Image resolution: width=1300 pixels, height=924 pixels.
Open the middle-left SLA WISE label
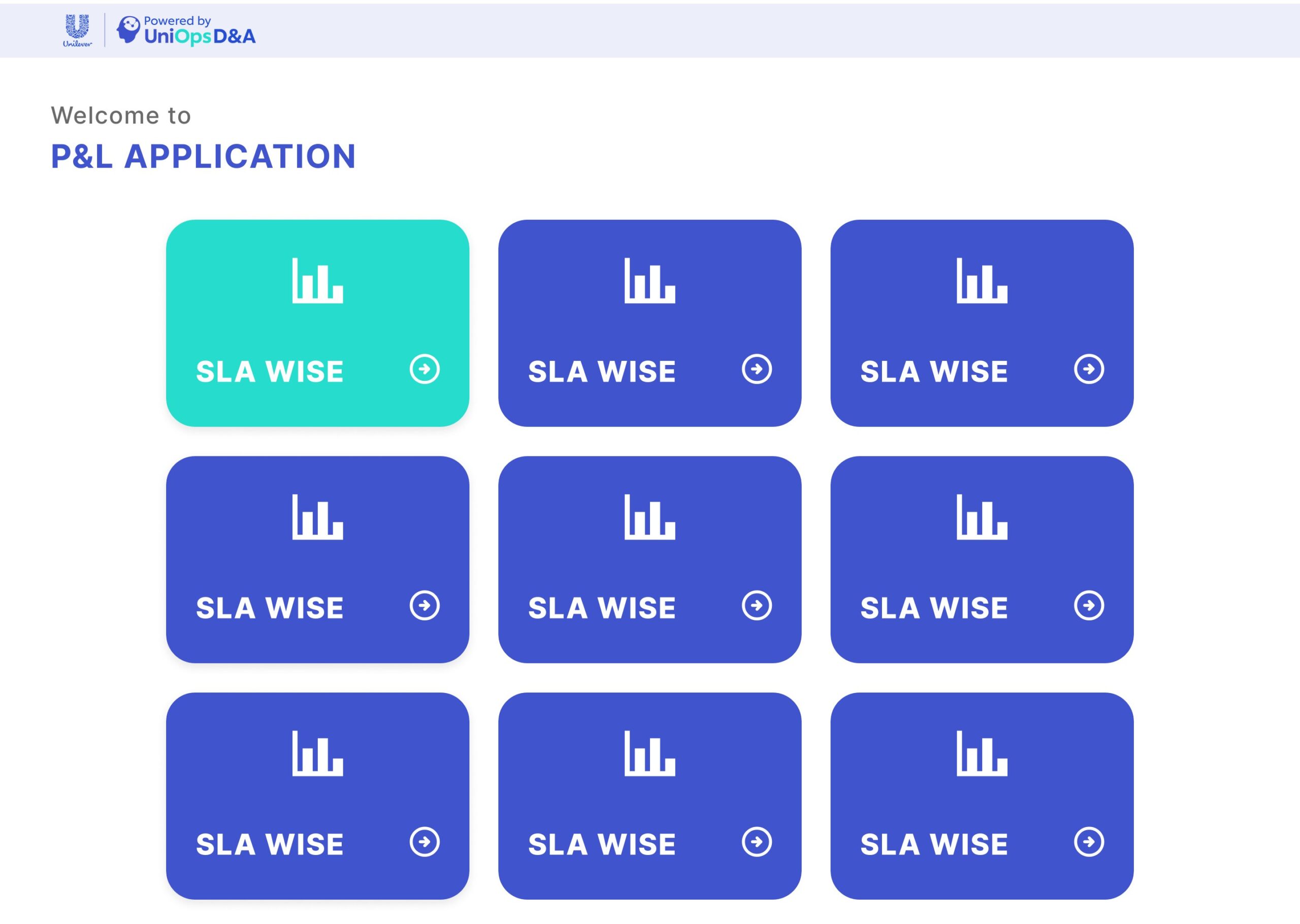tap(270, 608)
